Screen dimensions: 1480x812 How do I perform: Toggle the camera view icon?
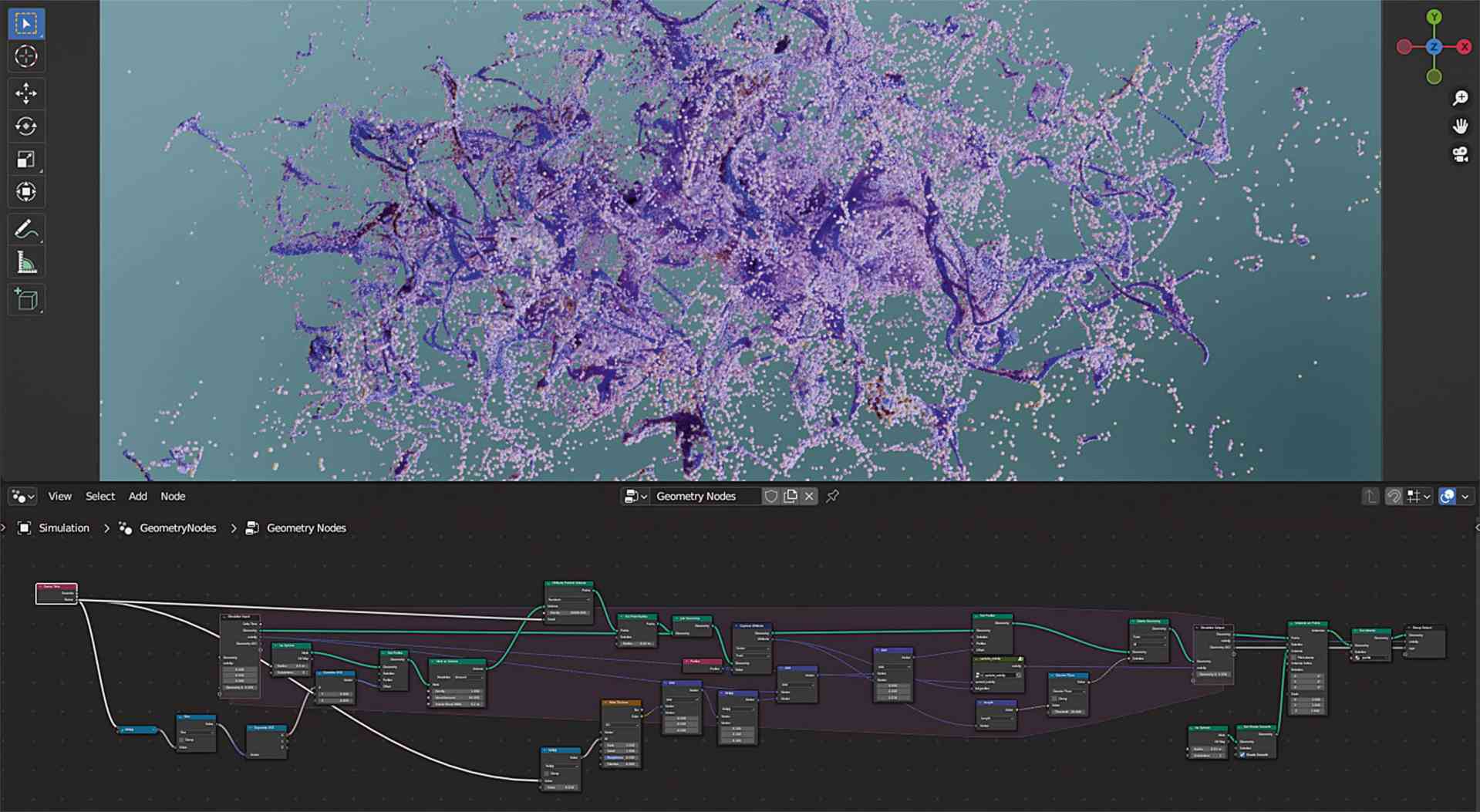click(1459, 155)
